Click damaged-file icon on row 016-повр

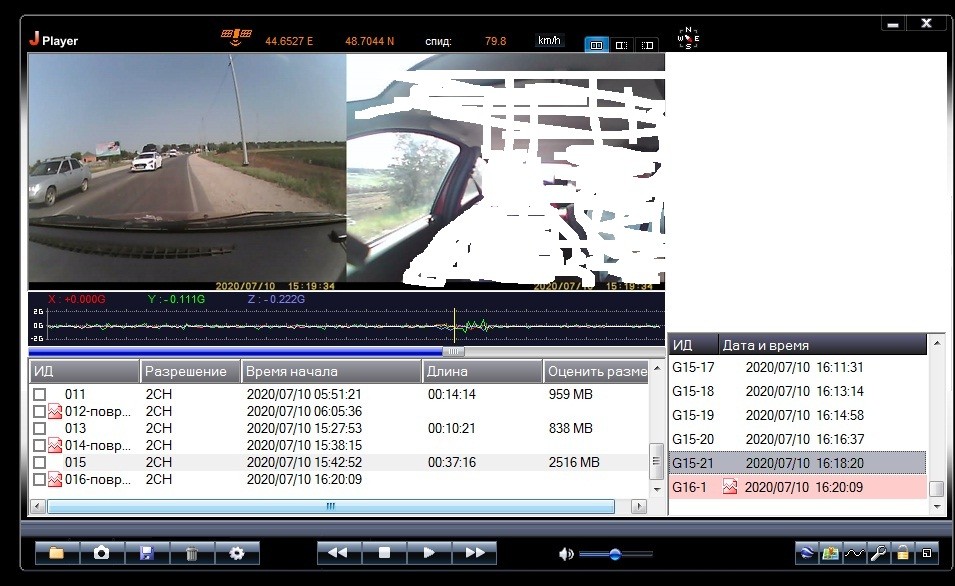click(x=55, y=480)
